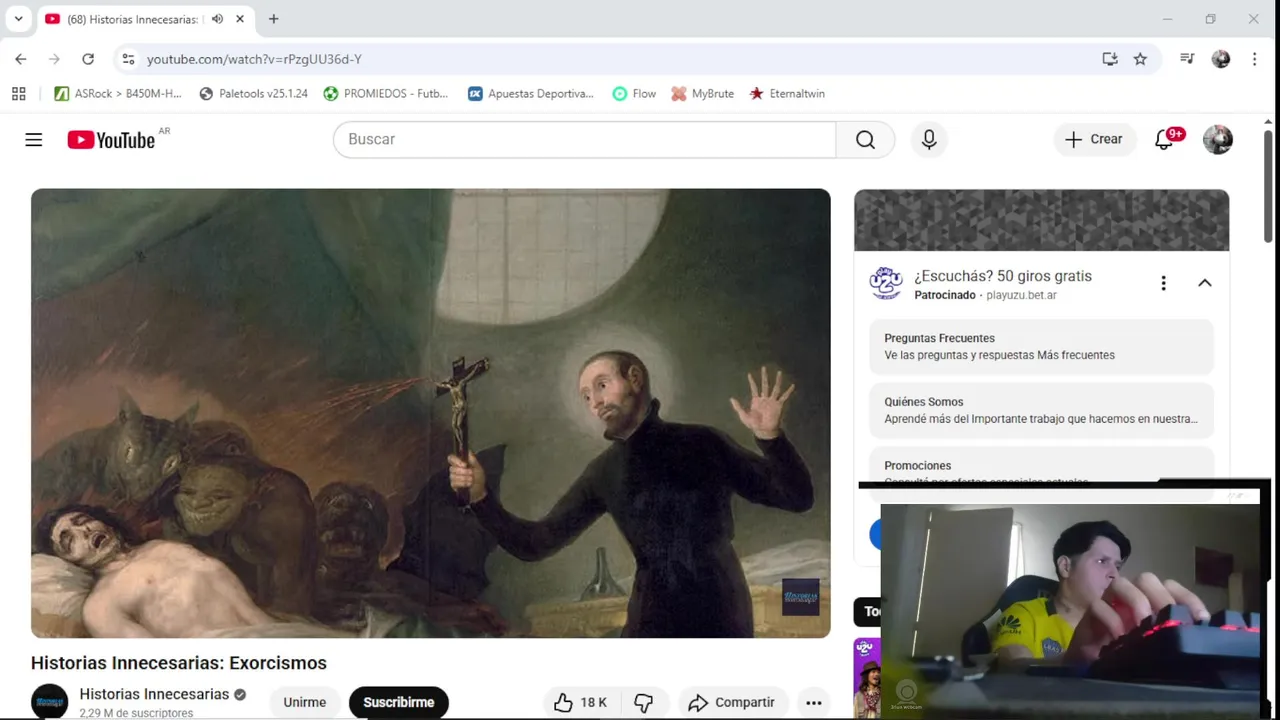This screenshot has width=1280, height=720.
Task: Open the channel avatar below video
Action: (x=50, y=701)
